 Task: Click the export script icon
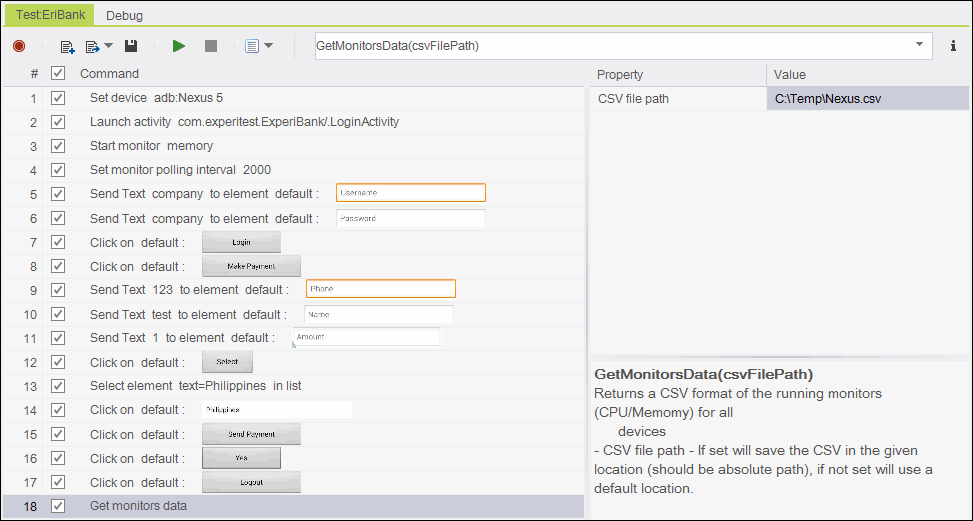[93, 46]
